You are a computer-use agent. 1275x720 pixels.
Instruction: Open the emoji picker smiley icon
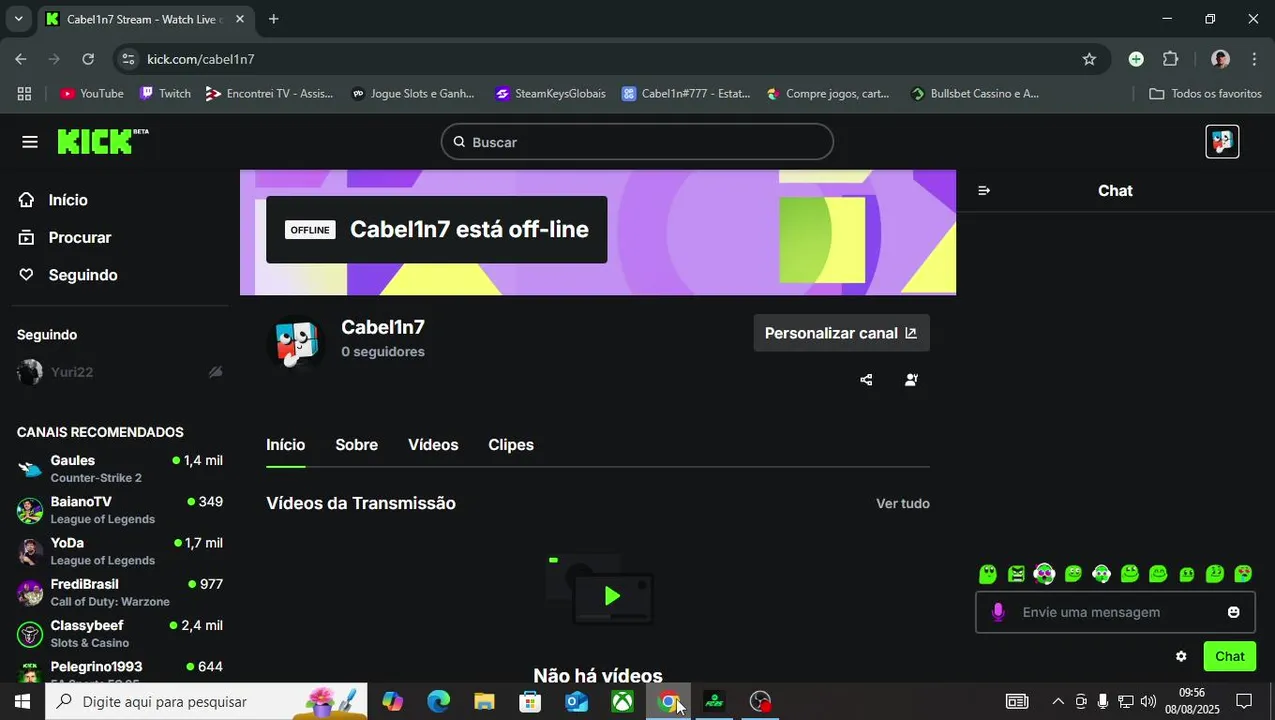point(1233,612)
